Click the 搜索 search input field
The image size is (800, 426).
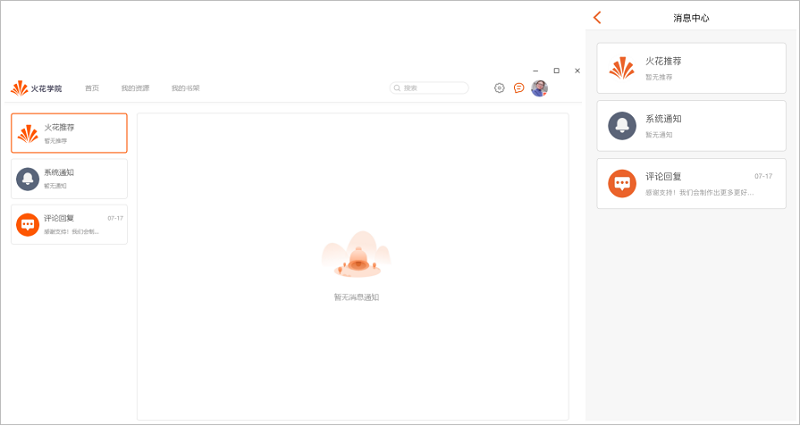tap(434, 88)
